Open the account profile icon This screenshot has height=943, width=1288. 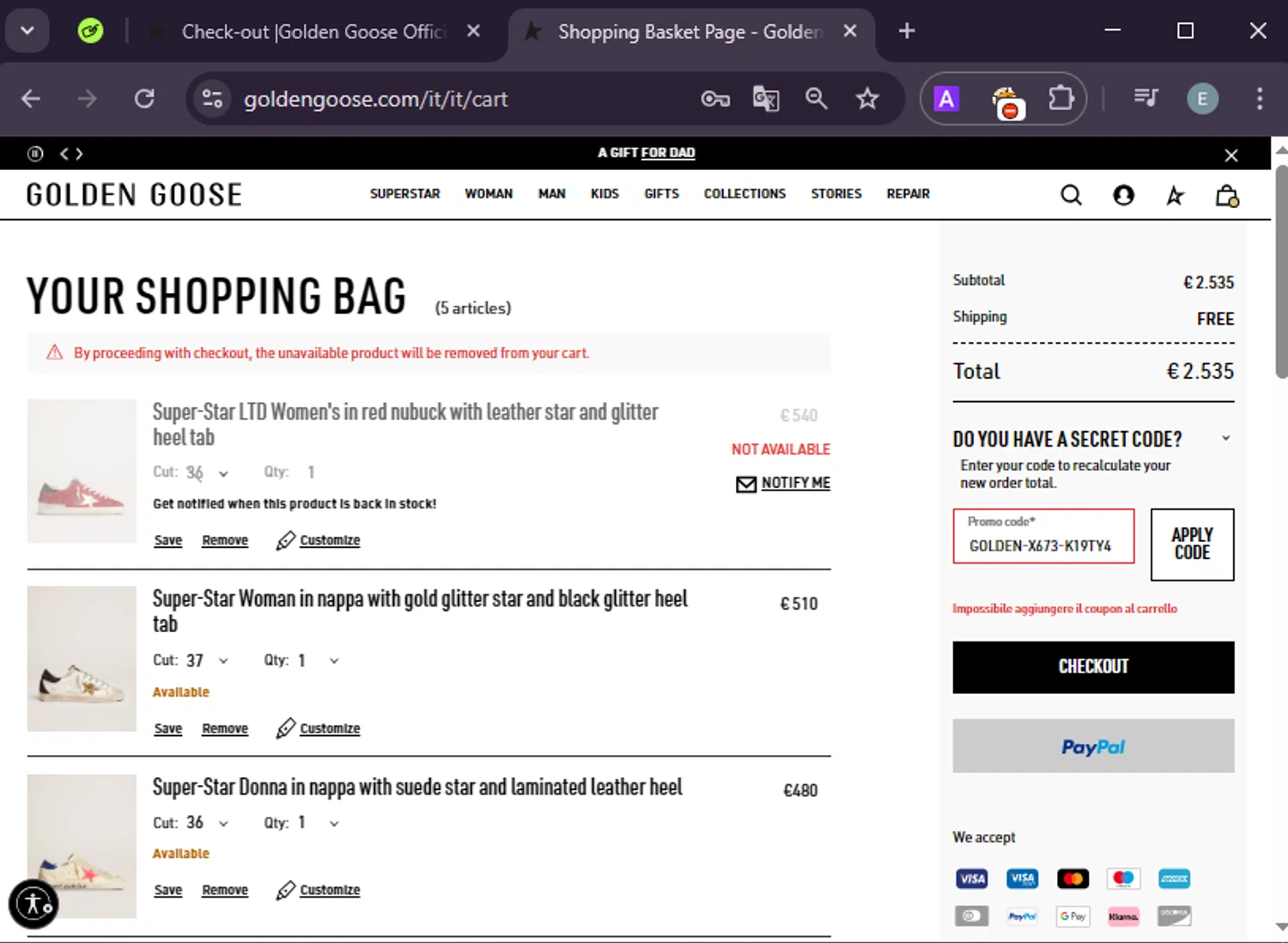pos(1123,196)
